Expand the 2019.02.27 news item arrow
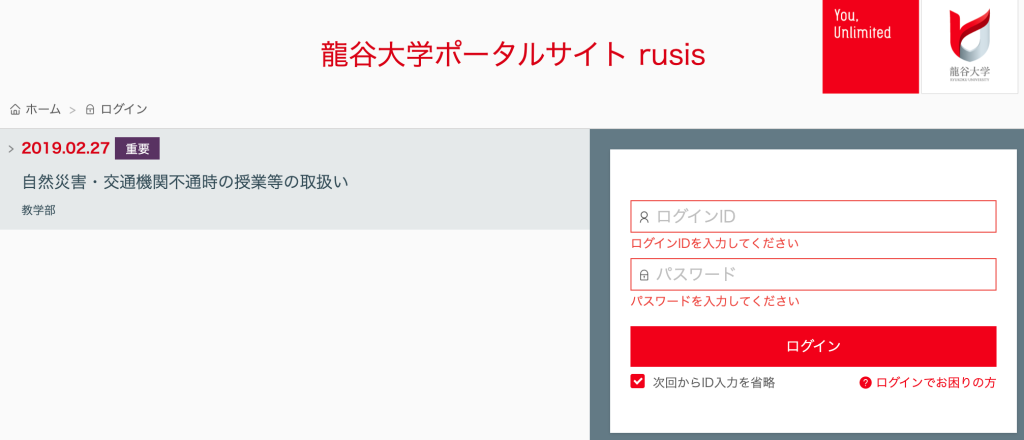Image resolution: width=1024 pixels, height=440 pixels. coord(11,148)
